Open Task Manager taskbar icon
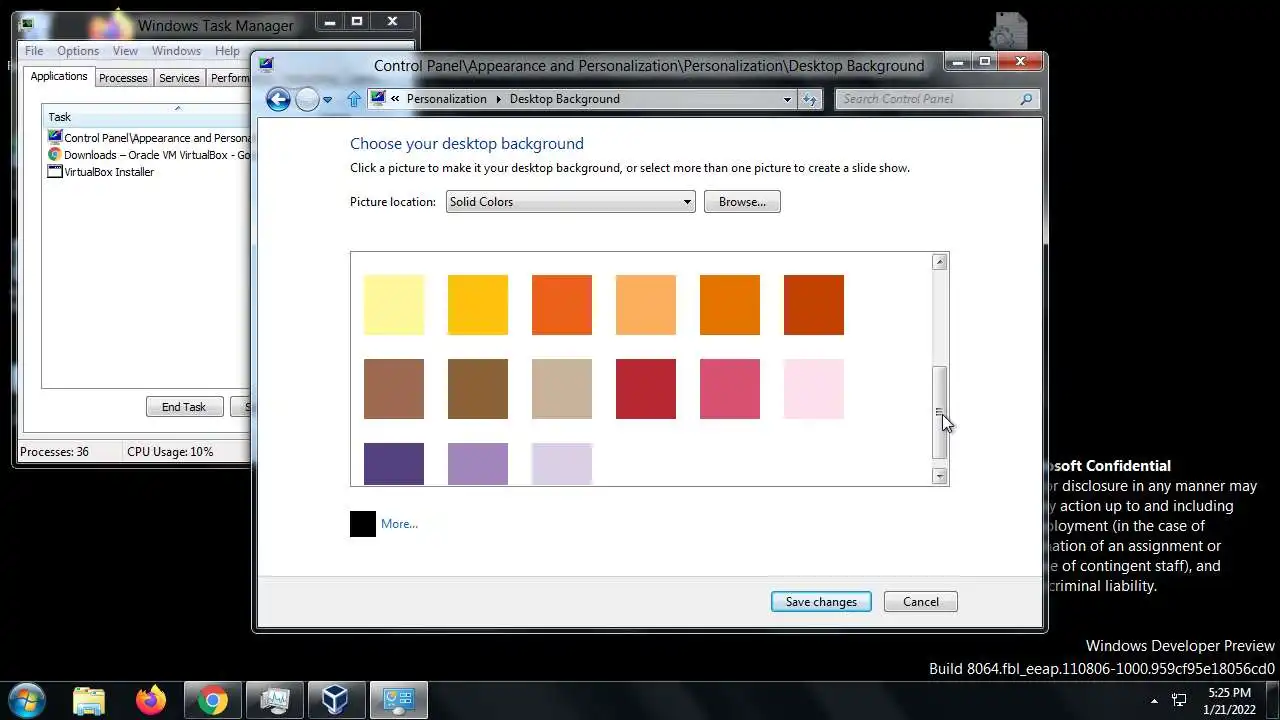The image size is (1280, 720). point(274,700)
